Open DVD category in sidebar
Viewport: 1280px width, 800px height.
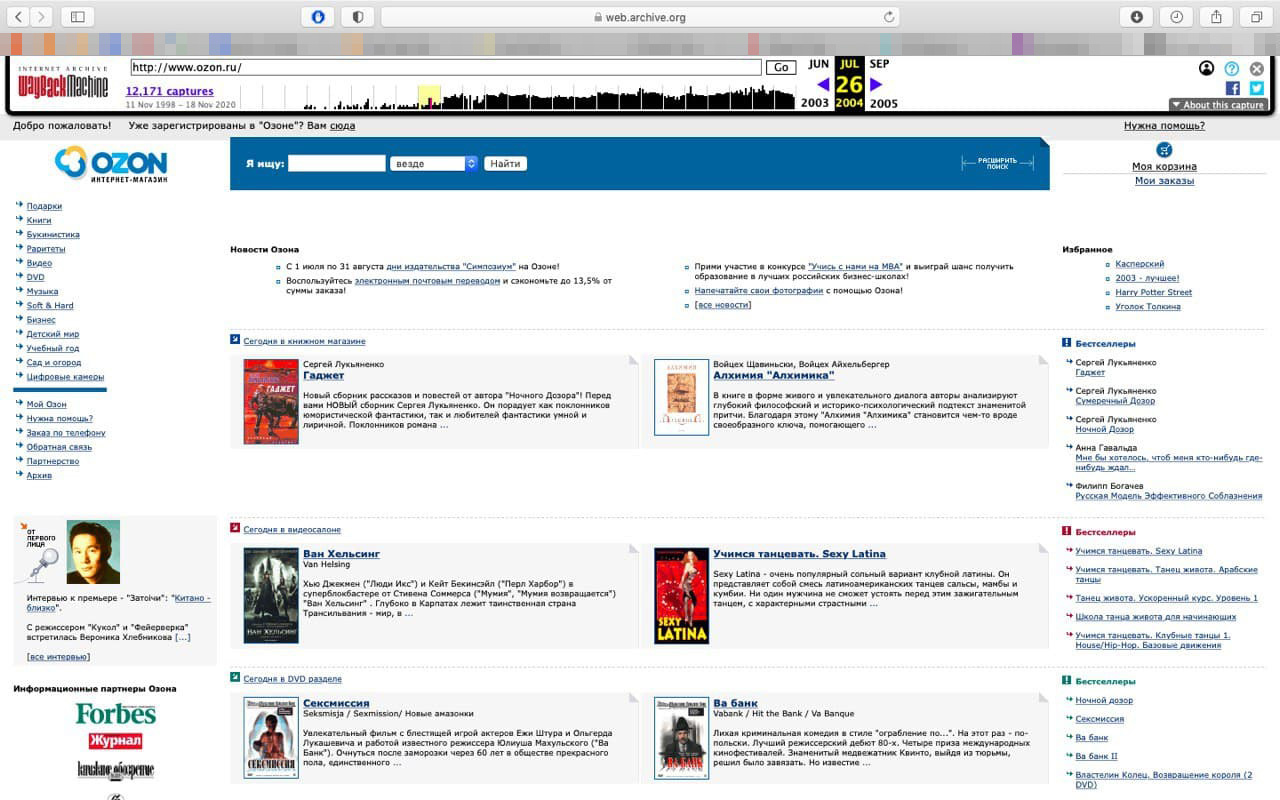[x=36, y=277]
